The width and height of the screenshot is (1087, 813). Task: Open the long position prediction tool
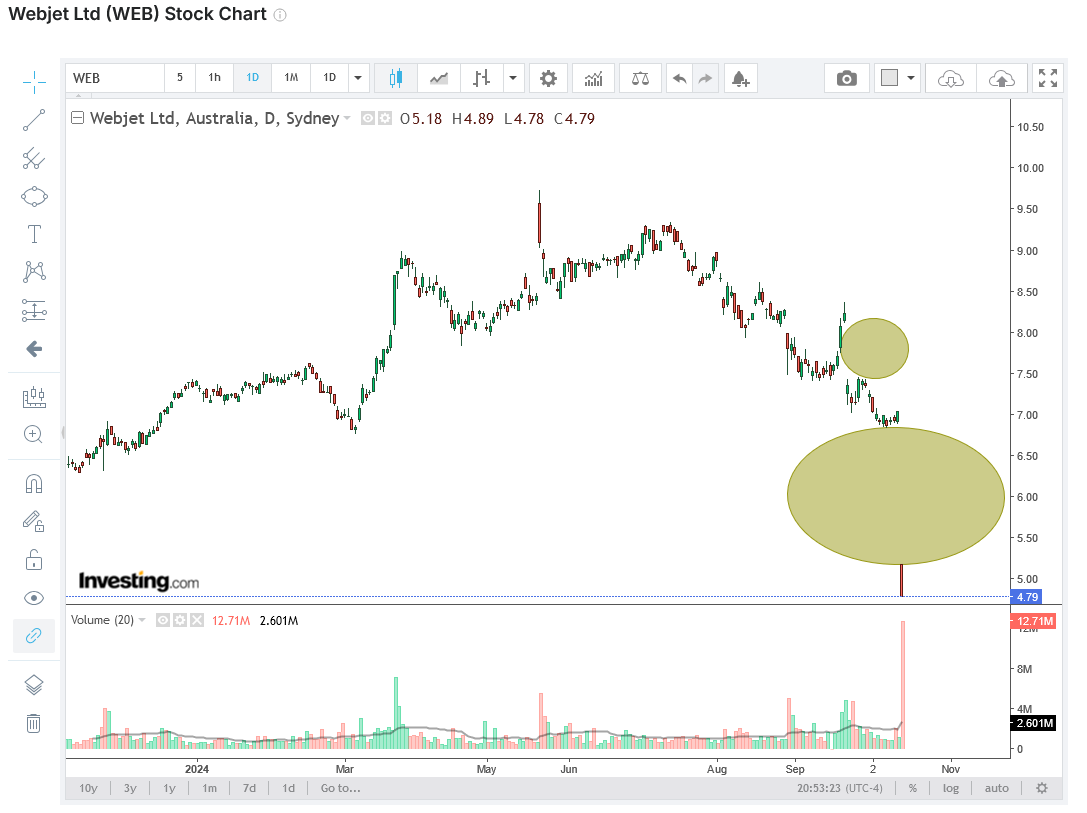point(34,311)
